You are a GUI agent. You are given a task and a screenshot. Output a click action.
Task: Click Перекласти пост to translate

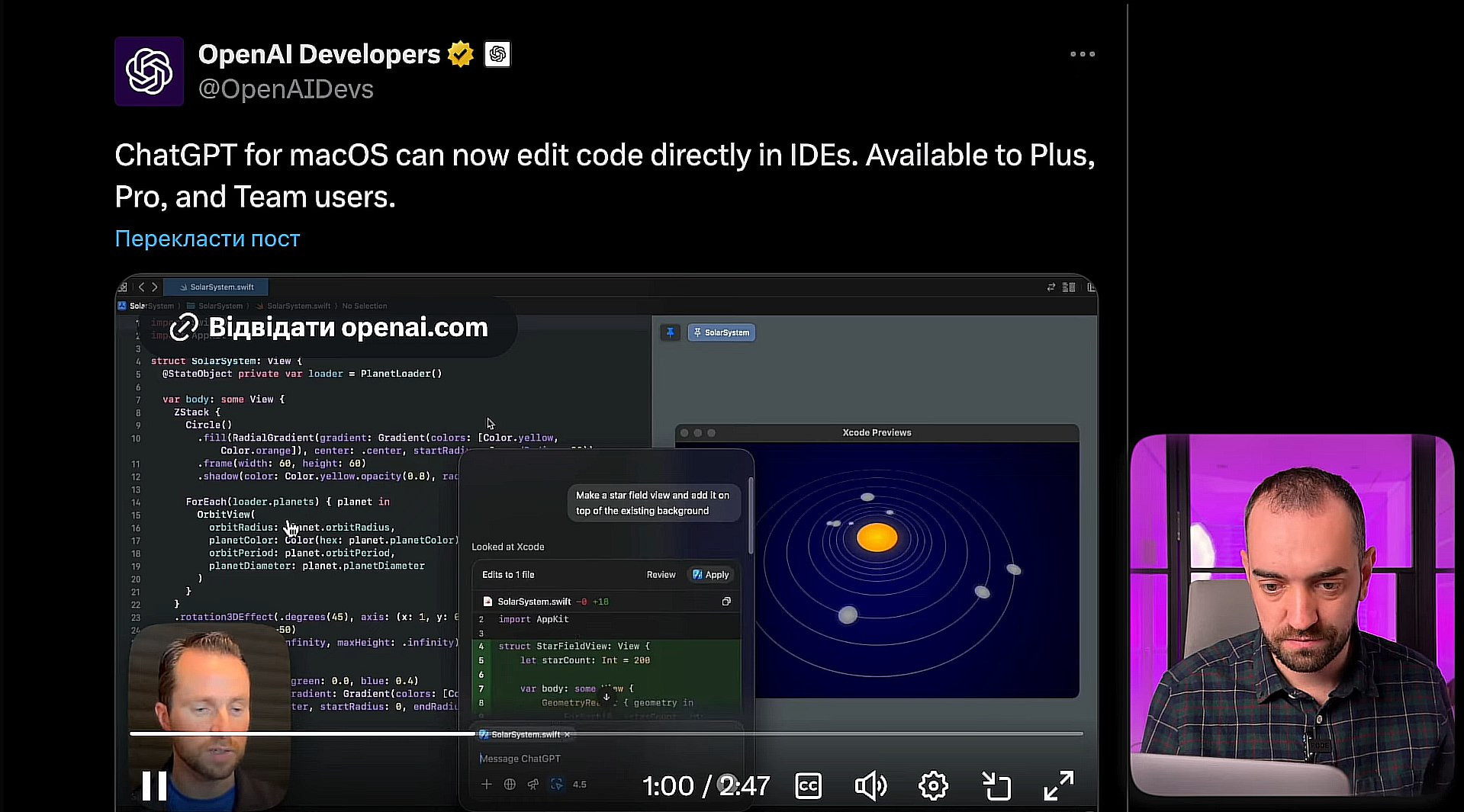(208, 239)
